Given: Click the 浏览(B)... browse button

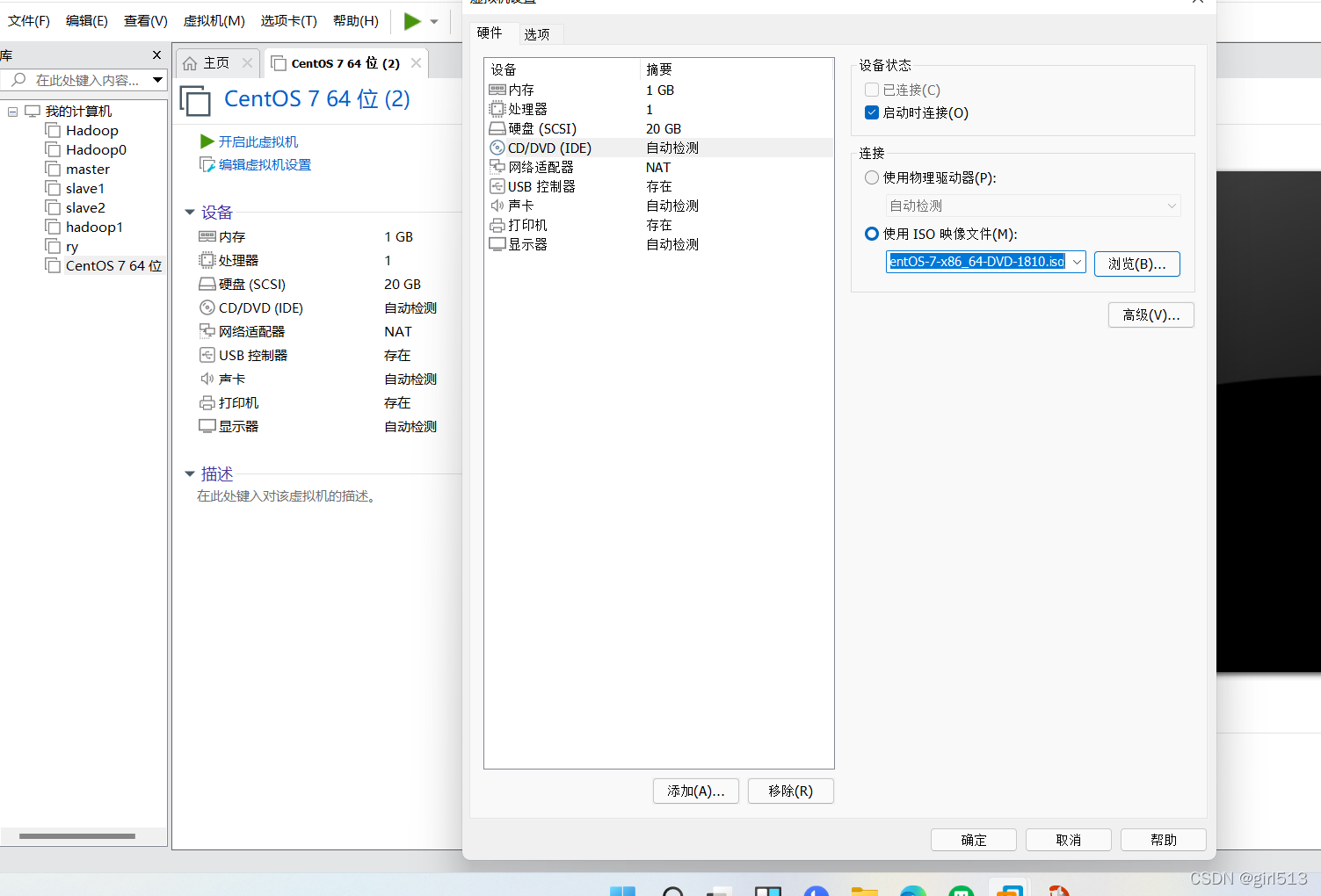Looking at the screenshot, I should (1137, 264).
